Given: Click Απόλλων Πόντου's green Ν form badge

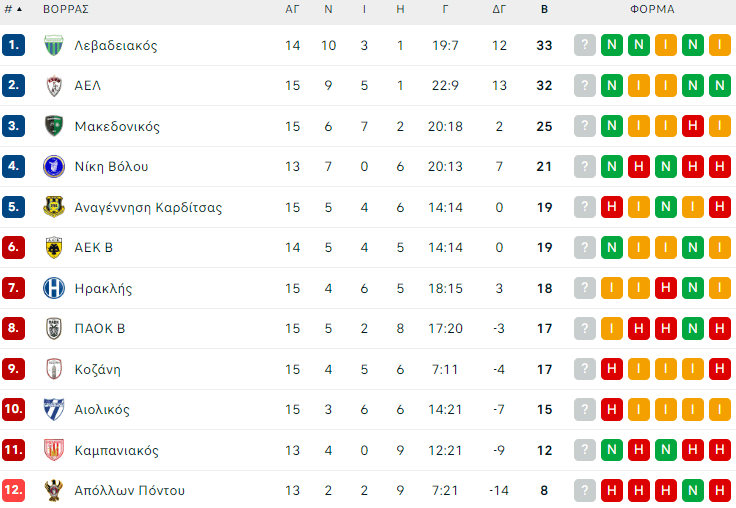Looking at the screenshot, I should [692, 490].
